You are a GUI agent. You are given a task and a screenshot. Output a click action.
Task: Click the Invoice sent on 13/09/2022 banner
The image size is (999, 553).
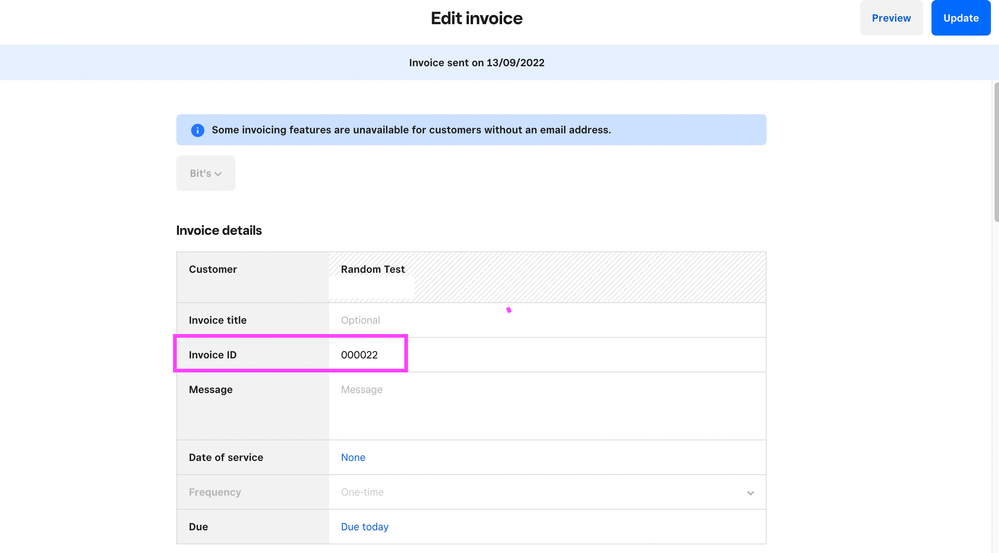point(477,63)
